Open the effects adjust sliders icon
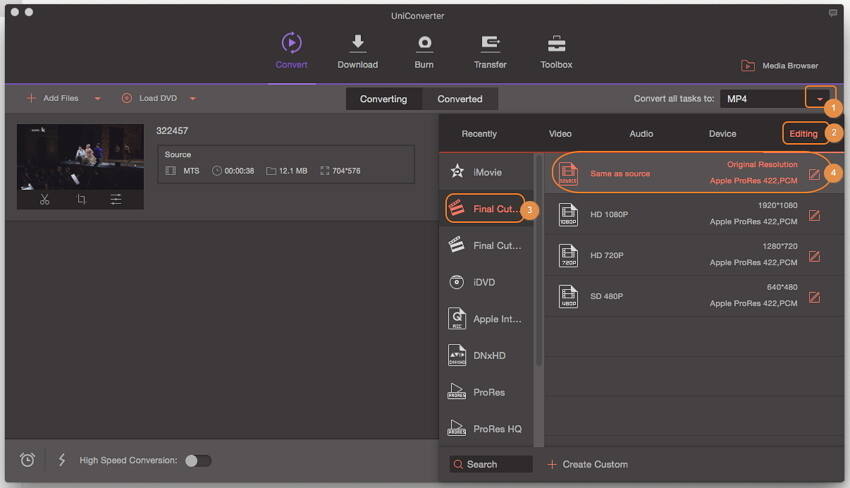850x488 pixels. (x=116, y=200)
